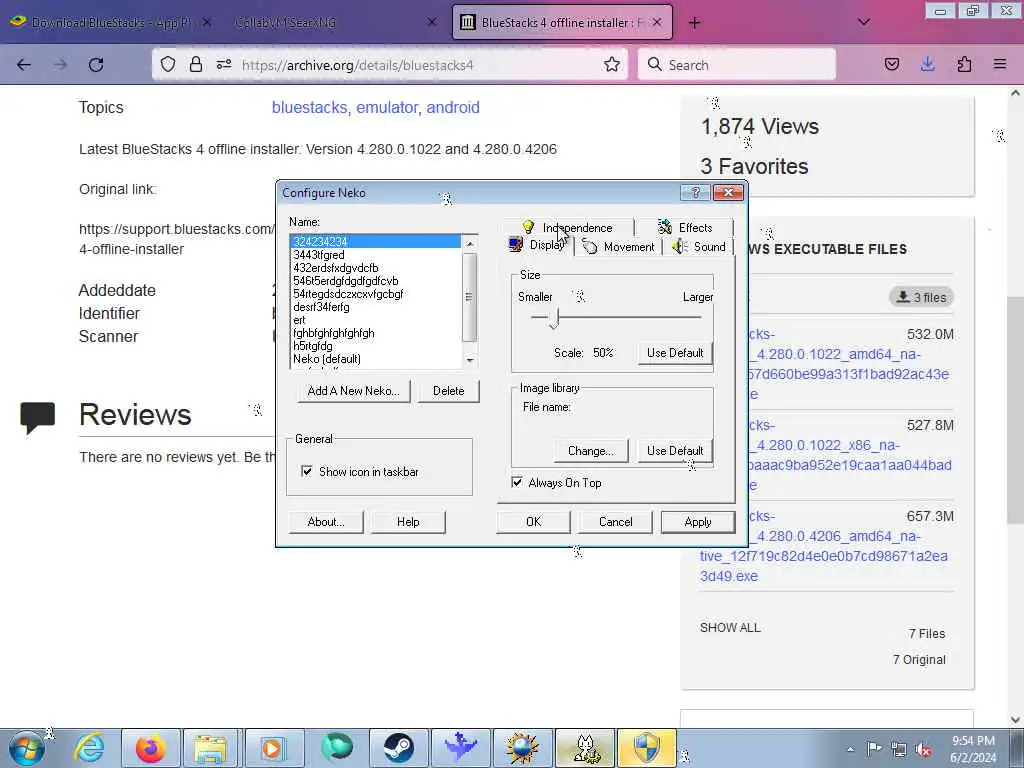Close the BlueStacks 4 offline installer tab
The height and width of the screenshot is (768, 1024).
tap(657, 22)
